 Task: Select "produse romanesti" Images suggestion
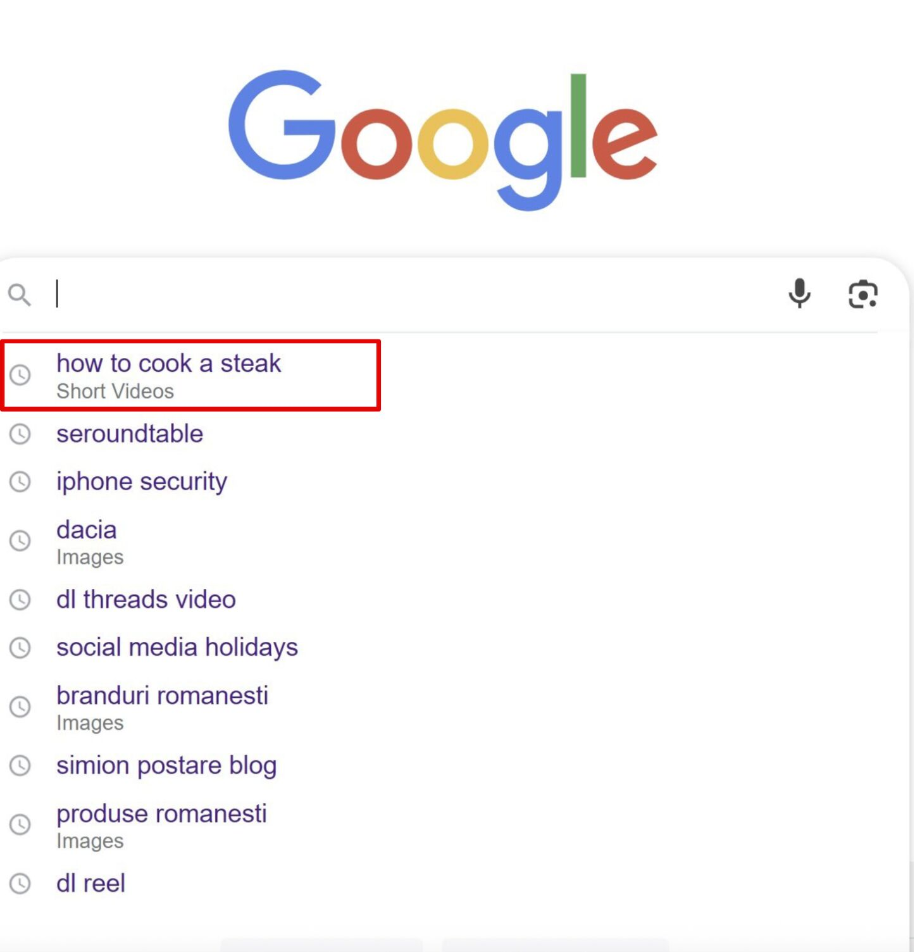161,814
